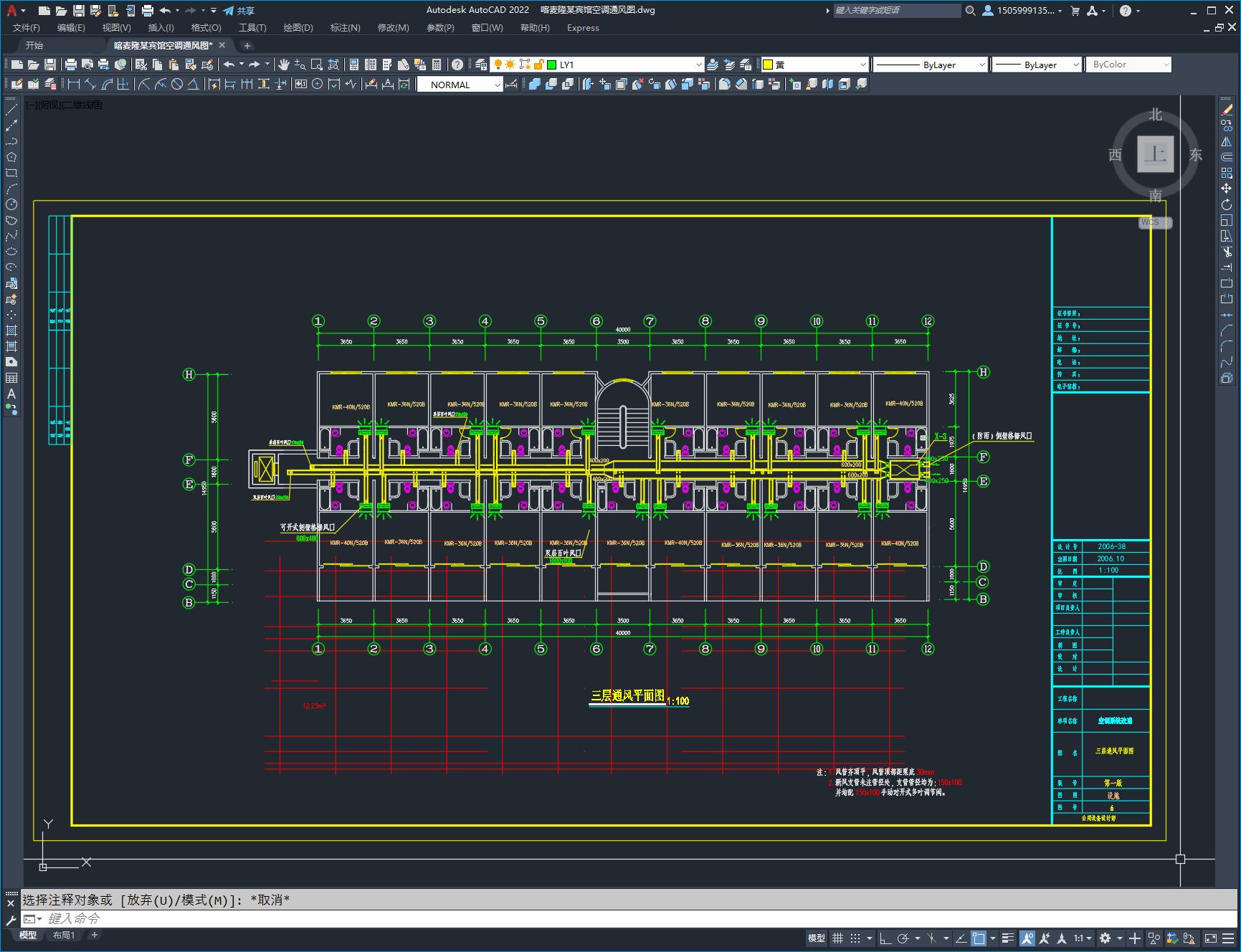Open the NORMAL dimension style dropdown
This screenshot has width=1241, height=952.
498,85
